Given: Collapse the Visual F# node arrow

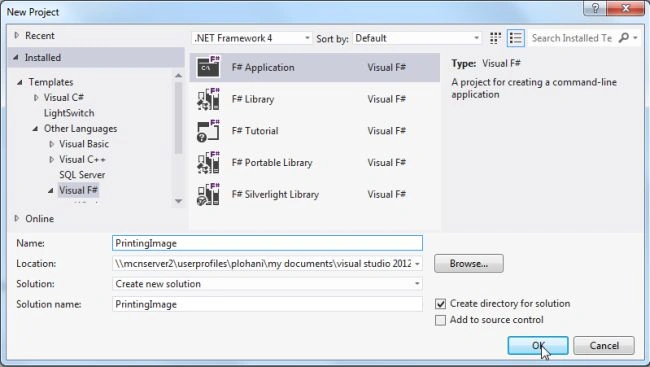Looking at the screenshot, I should tap(51, 191).
